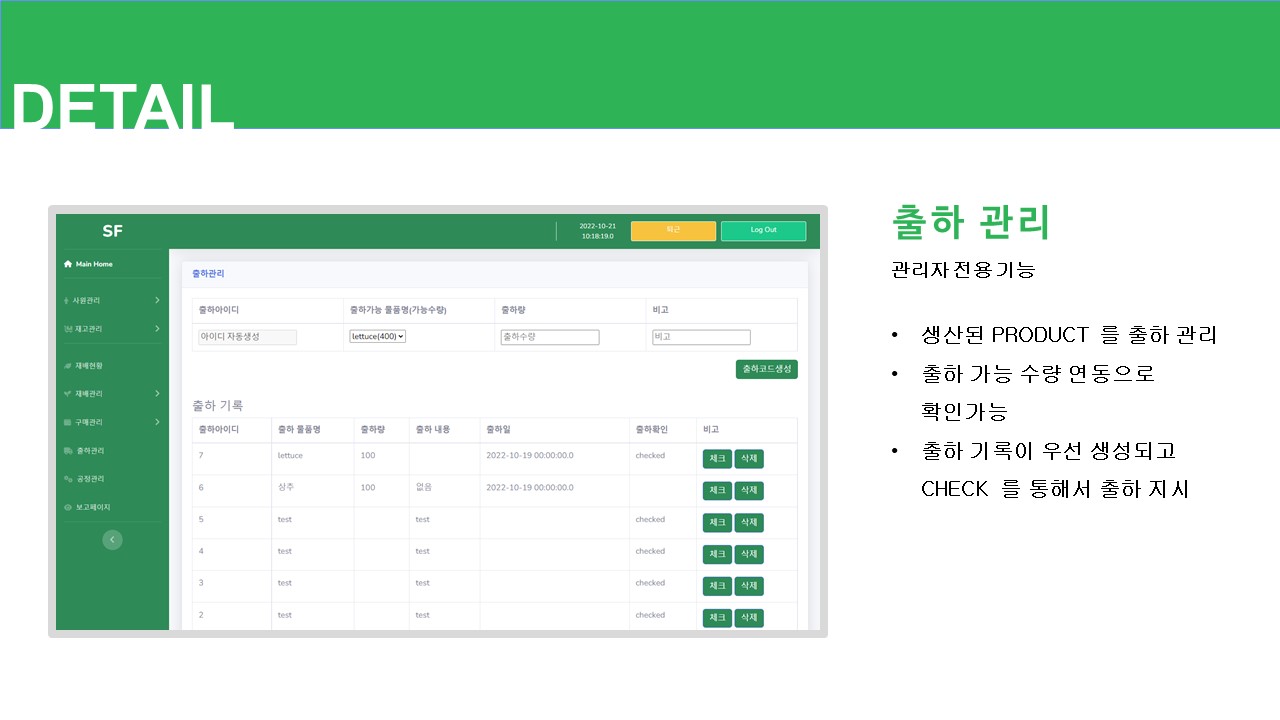Viewport: 1280px width, 720px height.
Task: Click 체크 for shipment ID 3
Action: [717, 586]
